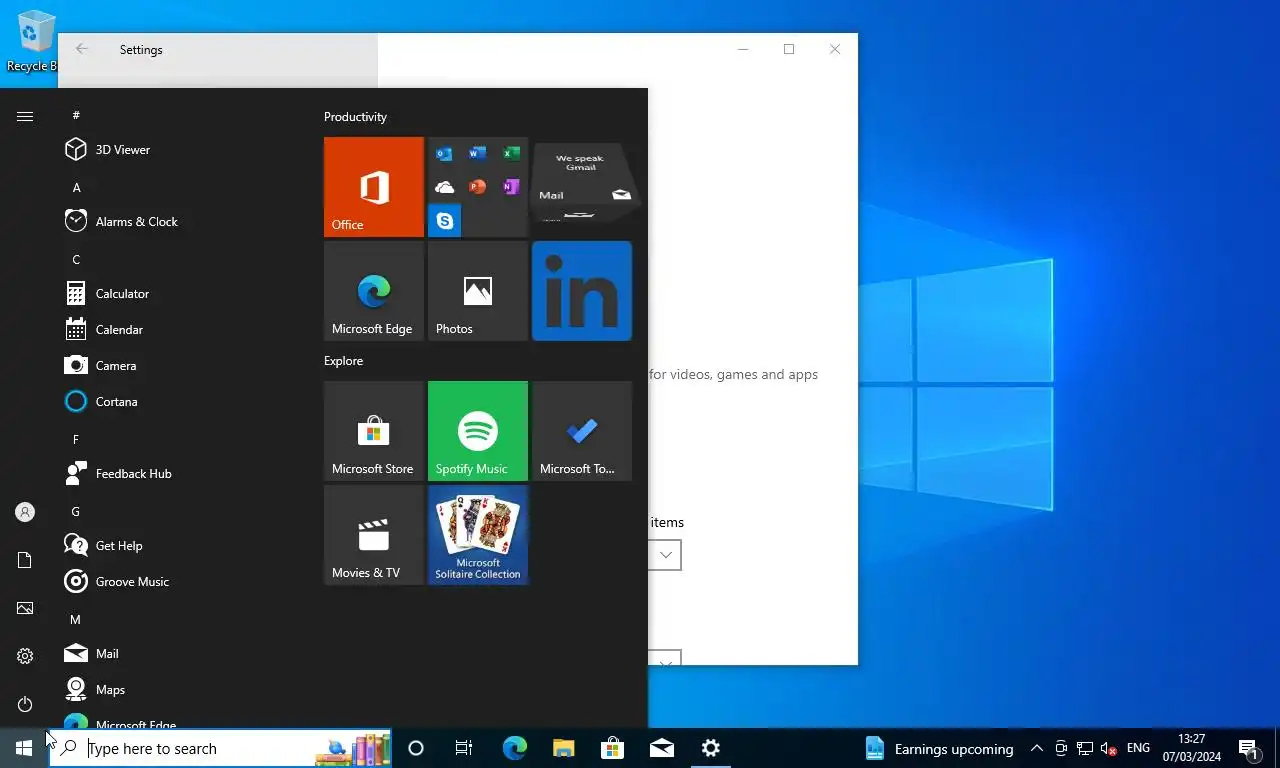Open the clock and date flyout
This screenshot has width=1280, height=768.
[x=1192, y=748]
